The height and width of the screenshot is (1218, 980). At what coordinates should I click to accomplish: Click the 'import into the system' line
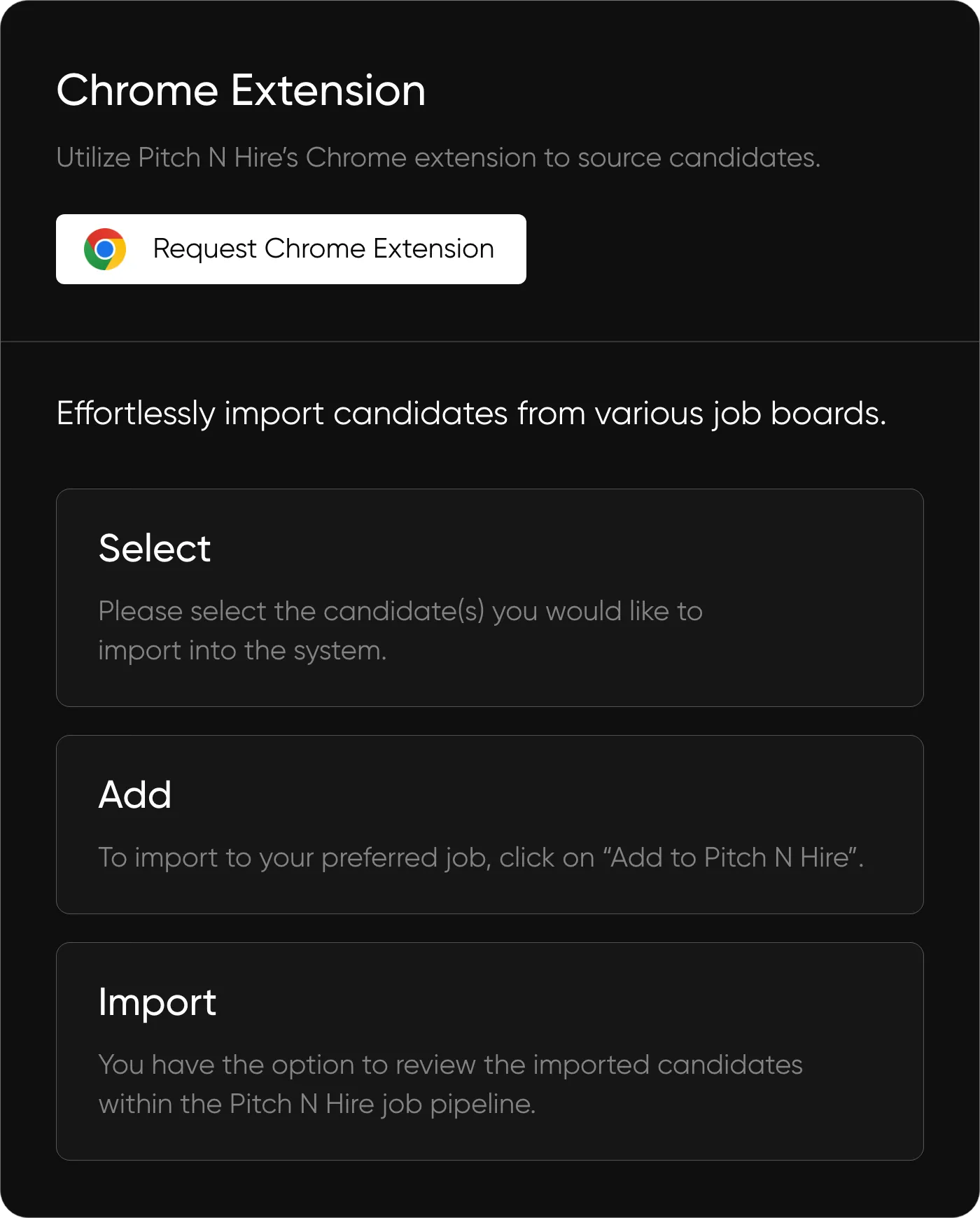point(242,650)
